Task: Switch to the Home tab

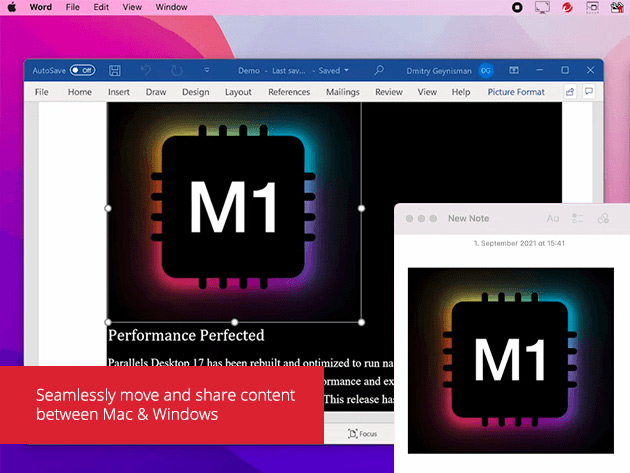Action: (x=80, y=92)
